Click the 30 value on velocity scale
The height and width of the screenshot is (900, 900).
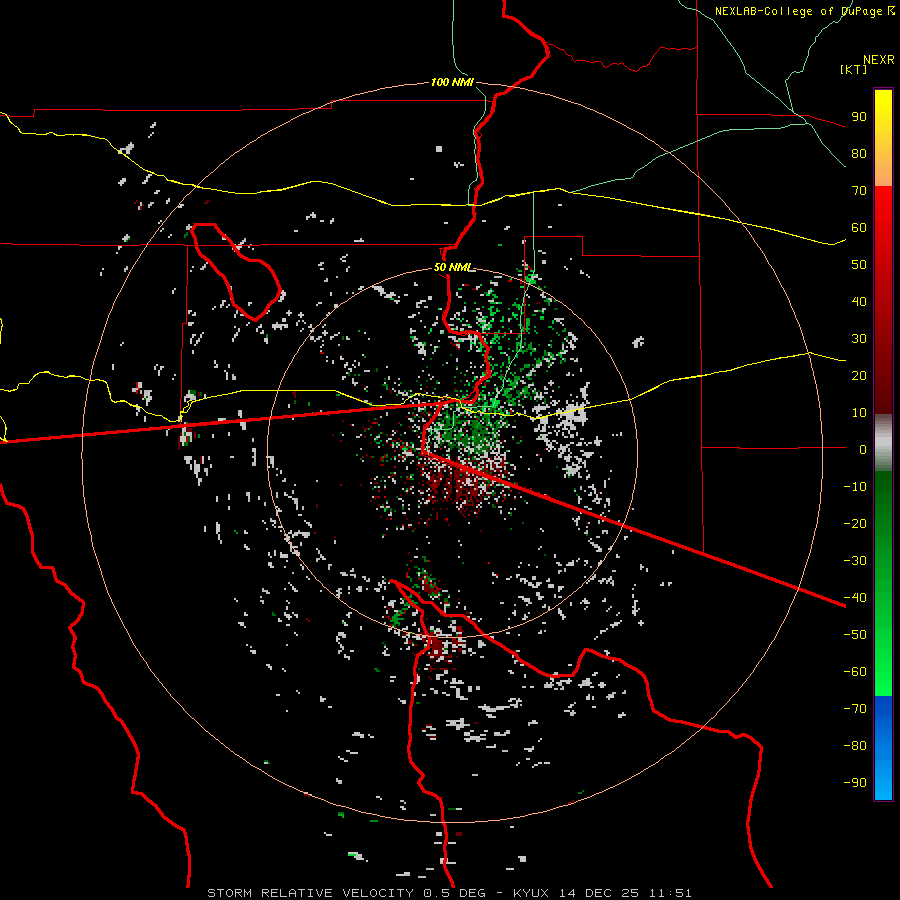tap(859, 339)
